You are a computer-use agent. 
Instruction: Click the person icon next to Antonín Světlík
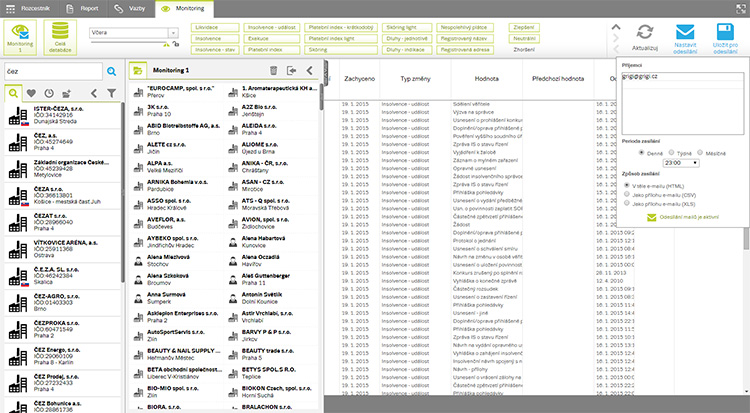(233, 298)
